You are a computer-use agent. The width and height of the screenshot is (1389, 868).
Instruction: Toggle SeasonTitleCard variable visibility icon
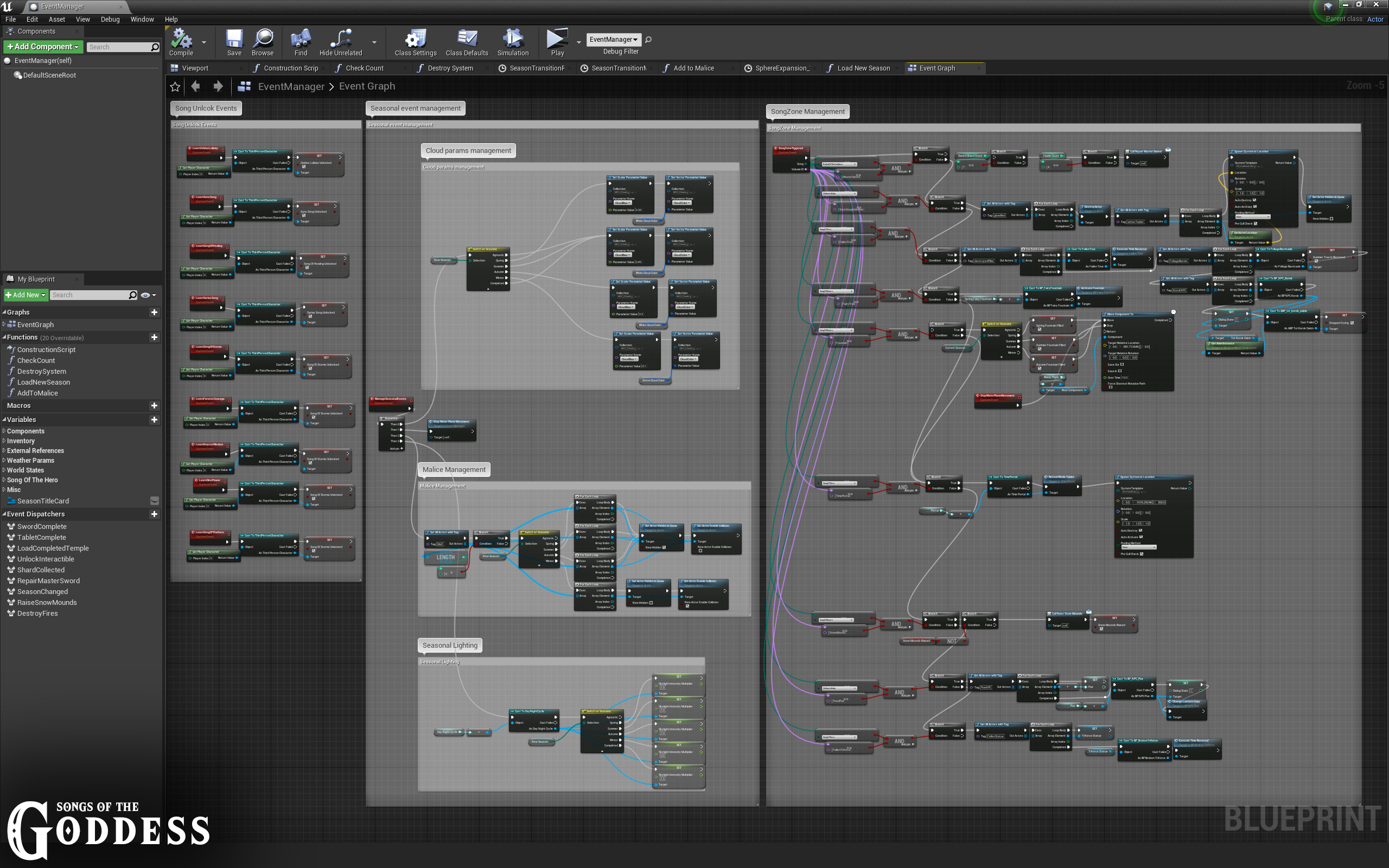(155, 501)
